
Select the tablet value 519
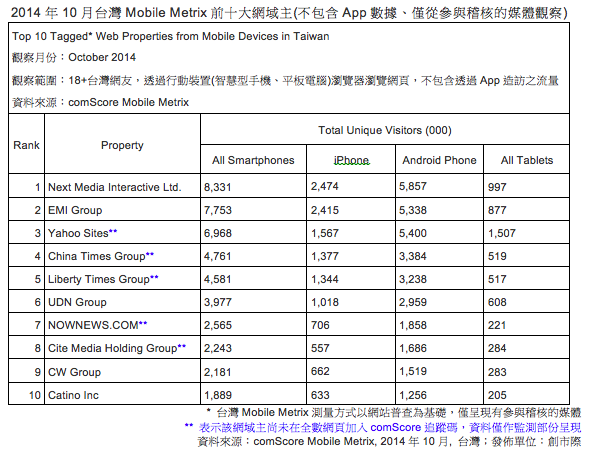pos(497,256)
